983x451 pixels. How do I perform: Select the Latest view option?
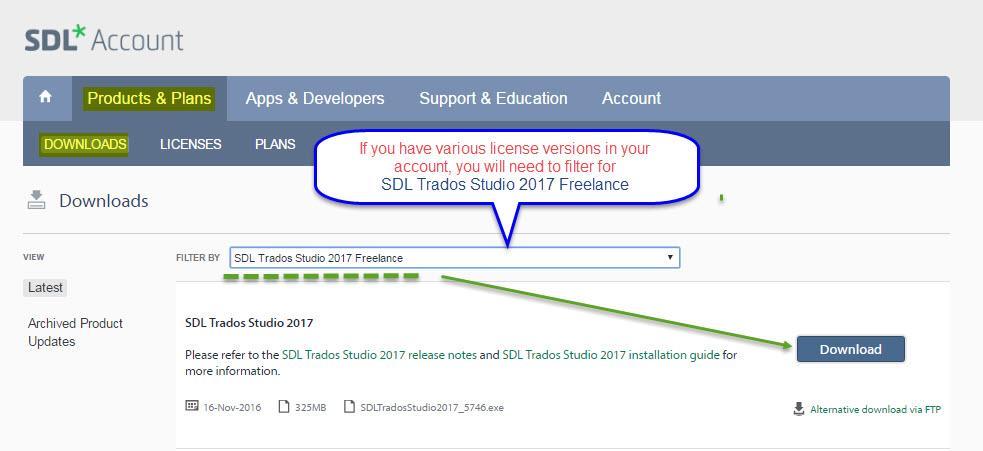45,288
